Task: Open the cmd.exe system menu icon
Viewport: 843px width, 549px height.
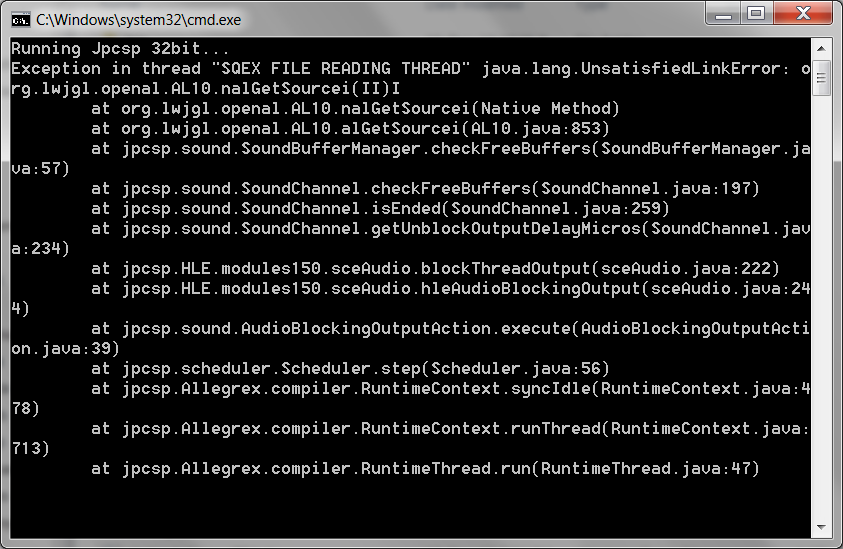Action: pyautogui.click(x=19, y=19)
